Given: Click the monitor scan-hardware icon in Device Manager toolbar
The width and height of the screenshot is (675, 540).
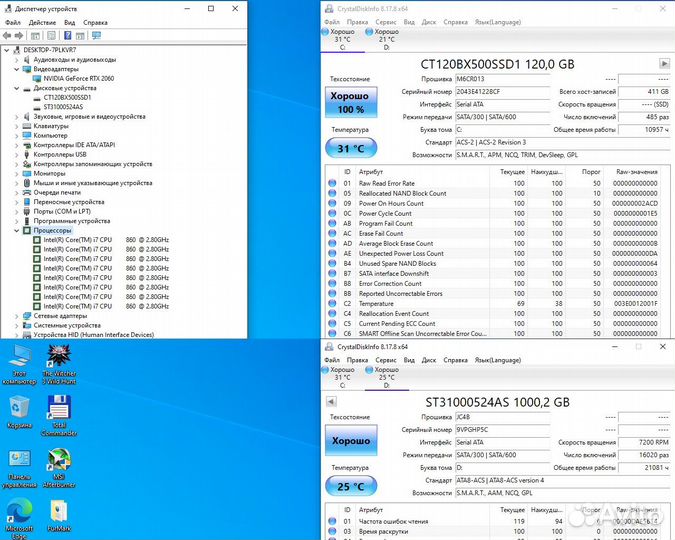Looking at the screenshot, I should tap(96, 36).
